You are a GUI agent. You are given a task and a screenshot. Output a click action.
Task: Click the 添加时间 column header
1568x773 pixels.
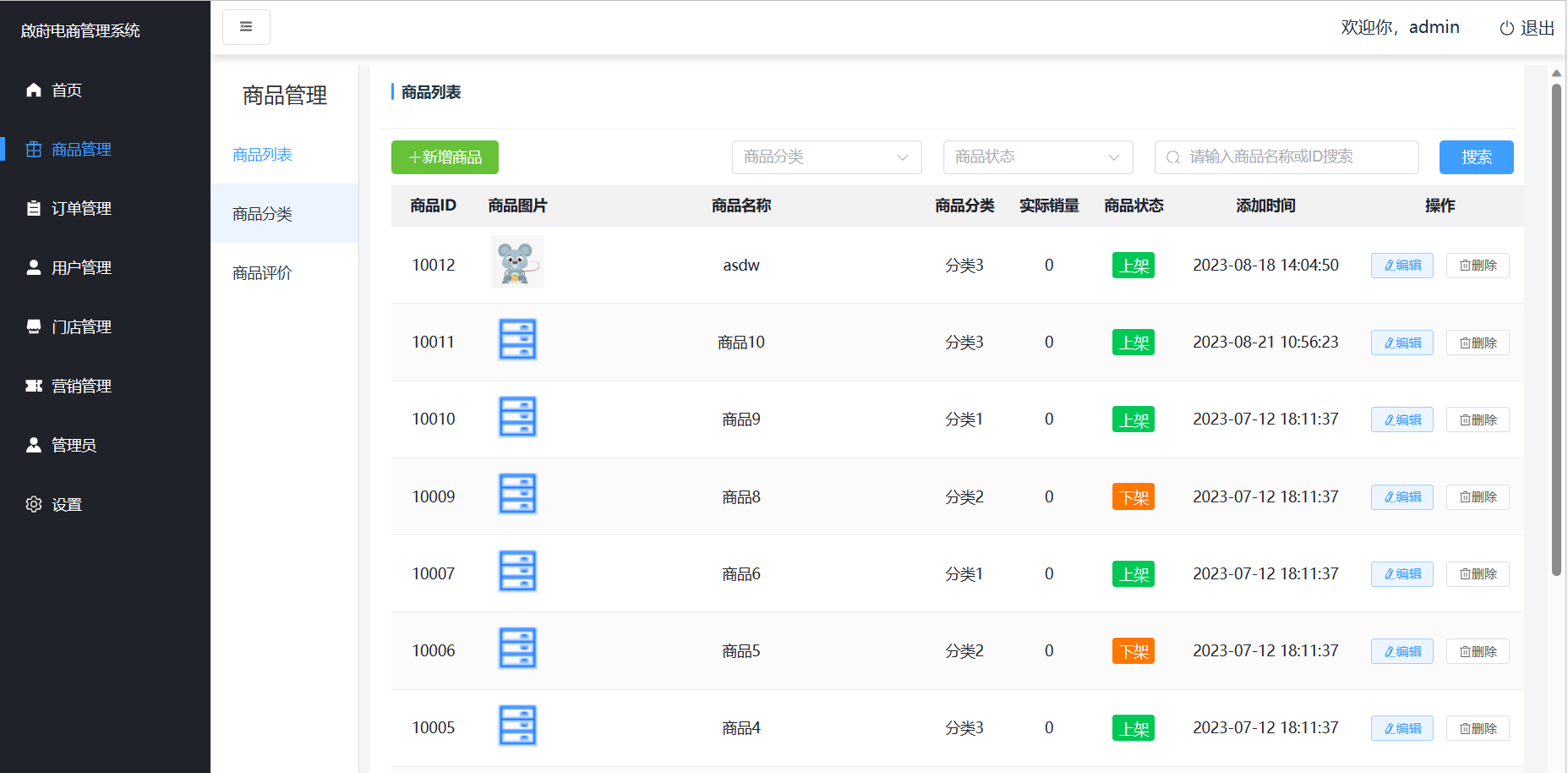coord(1265,206)
